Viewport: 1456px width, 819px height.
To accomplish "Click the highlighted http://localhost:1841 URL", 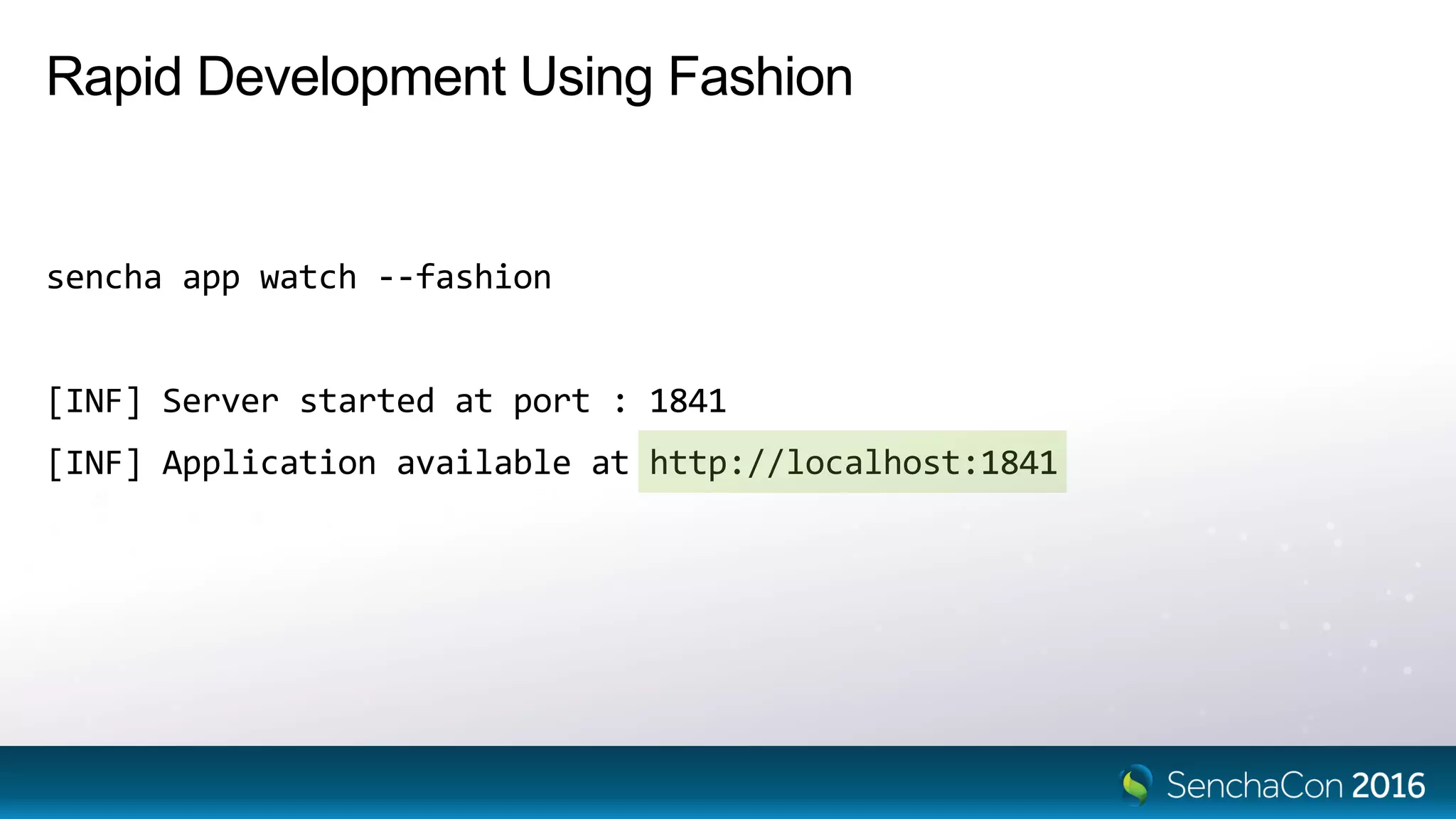I will click(x=852, y=462).
